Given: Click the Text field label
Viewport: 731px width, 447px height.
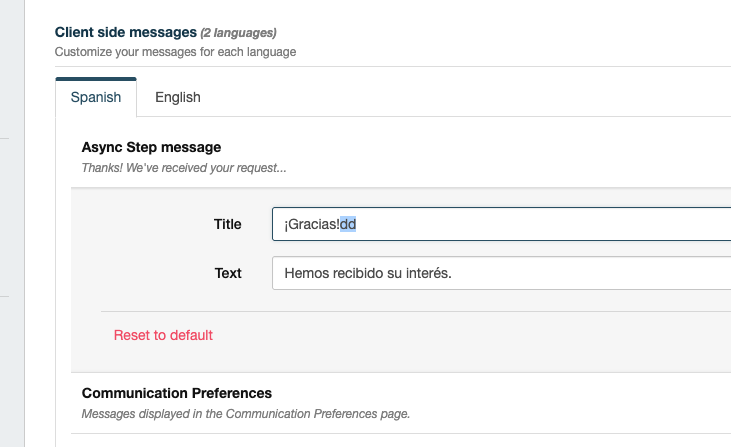Looking at the screenshot, I should tap(228, 273).
